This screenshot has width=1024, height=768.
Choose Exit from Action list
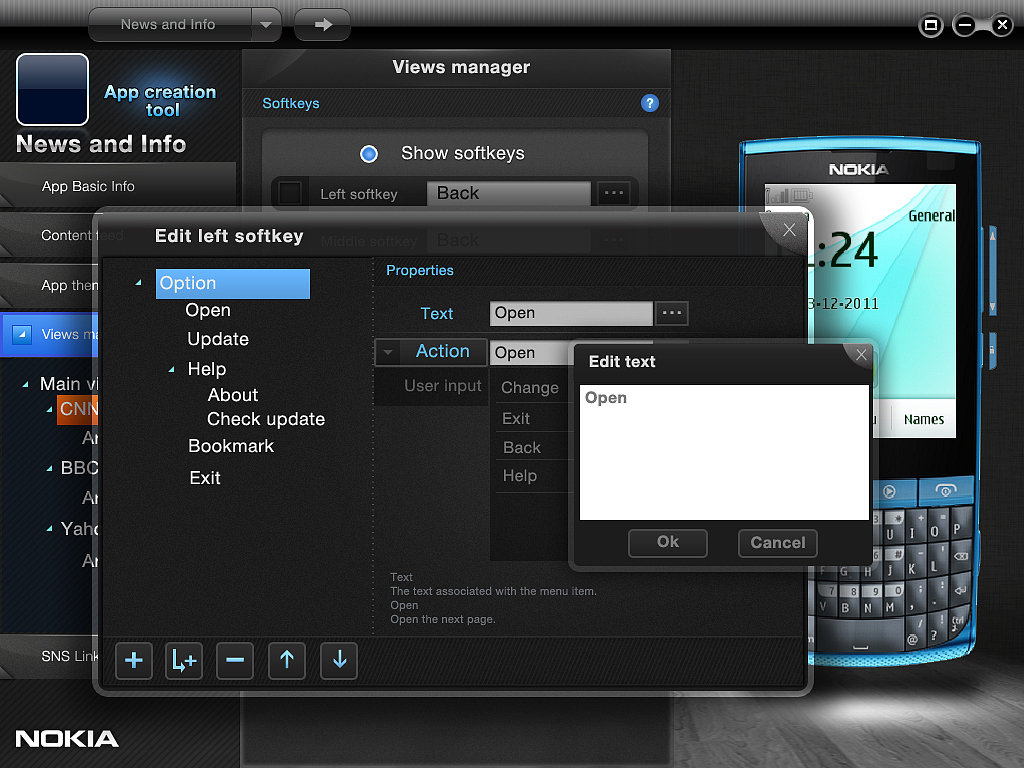point(516,419)
